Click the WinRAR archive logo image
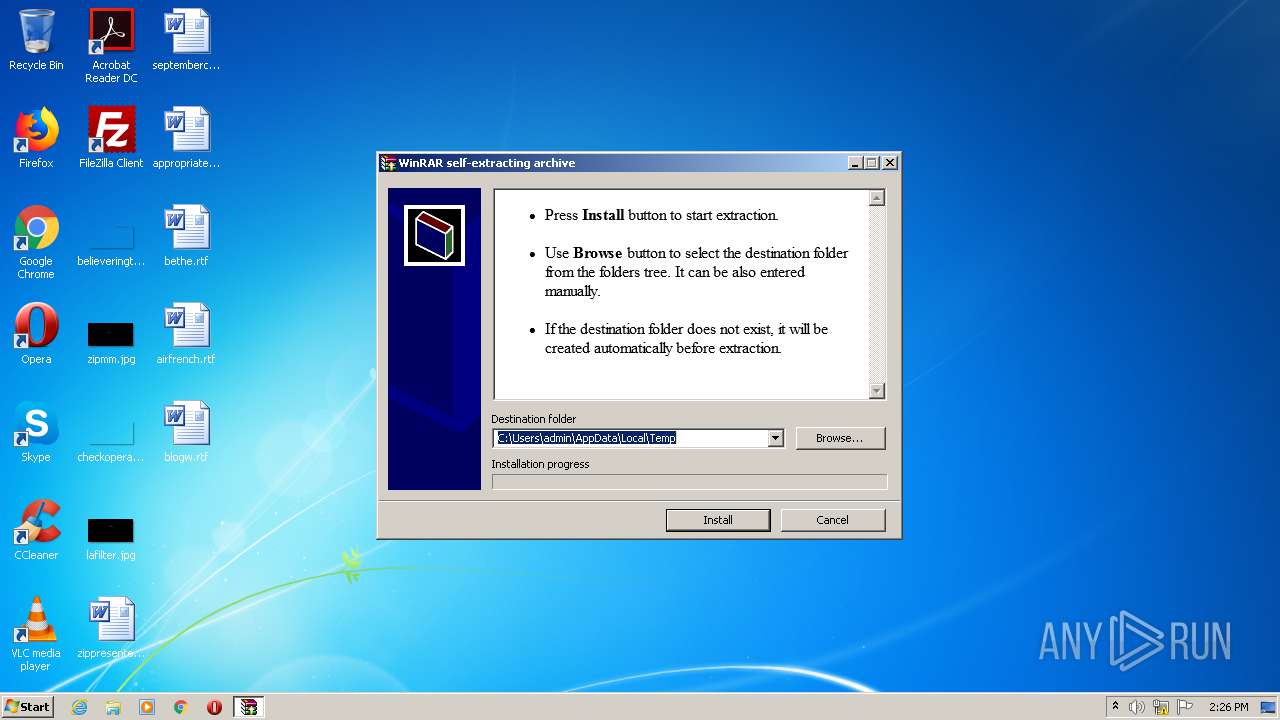This screenshot has height=720, width=1280. [434, 236]
